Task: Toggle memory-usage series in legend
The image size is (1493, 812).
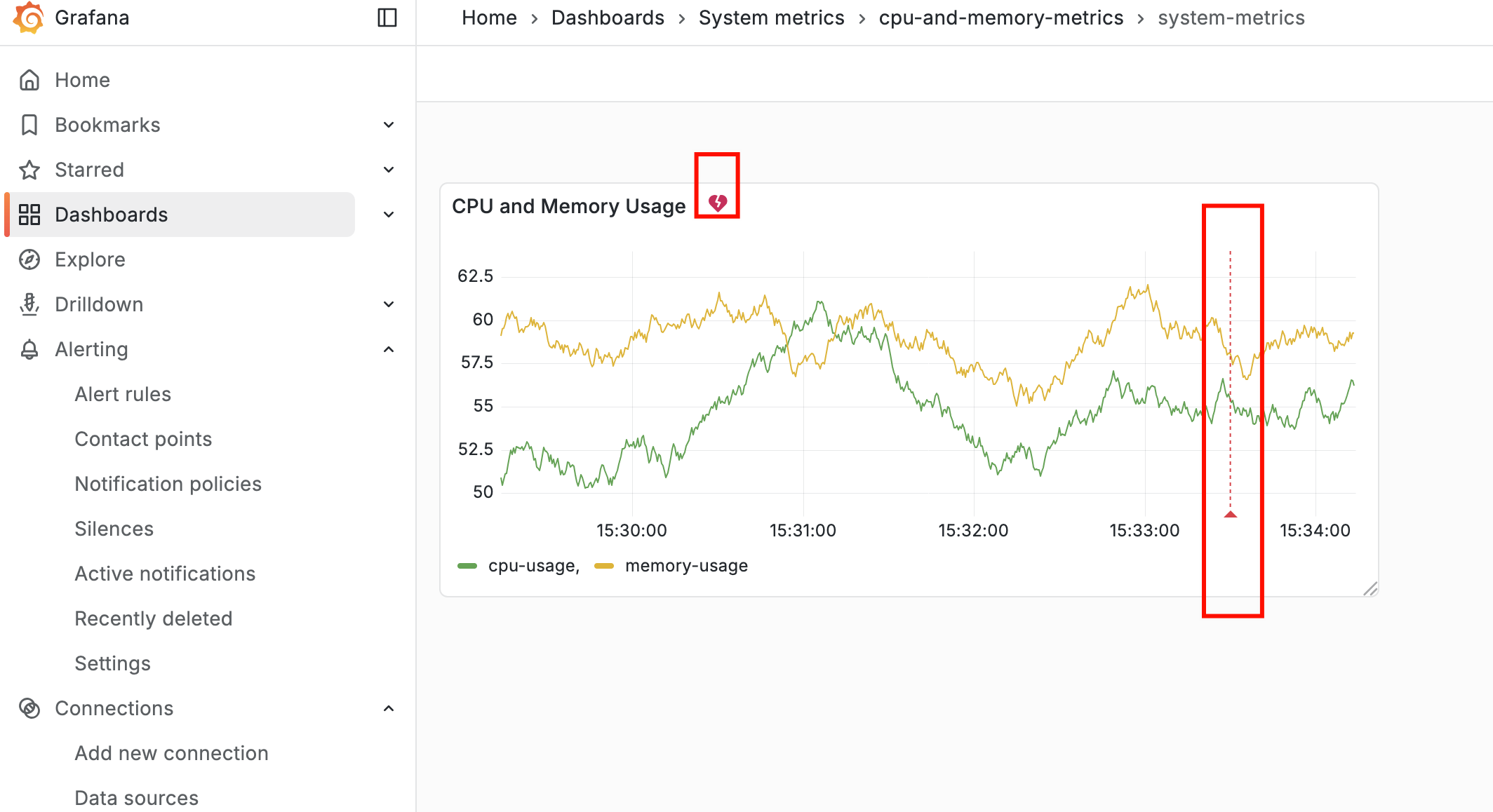Action: (x=685, y=566)
